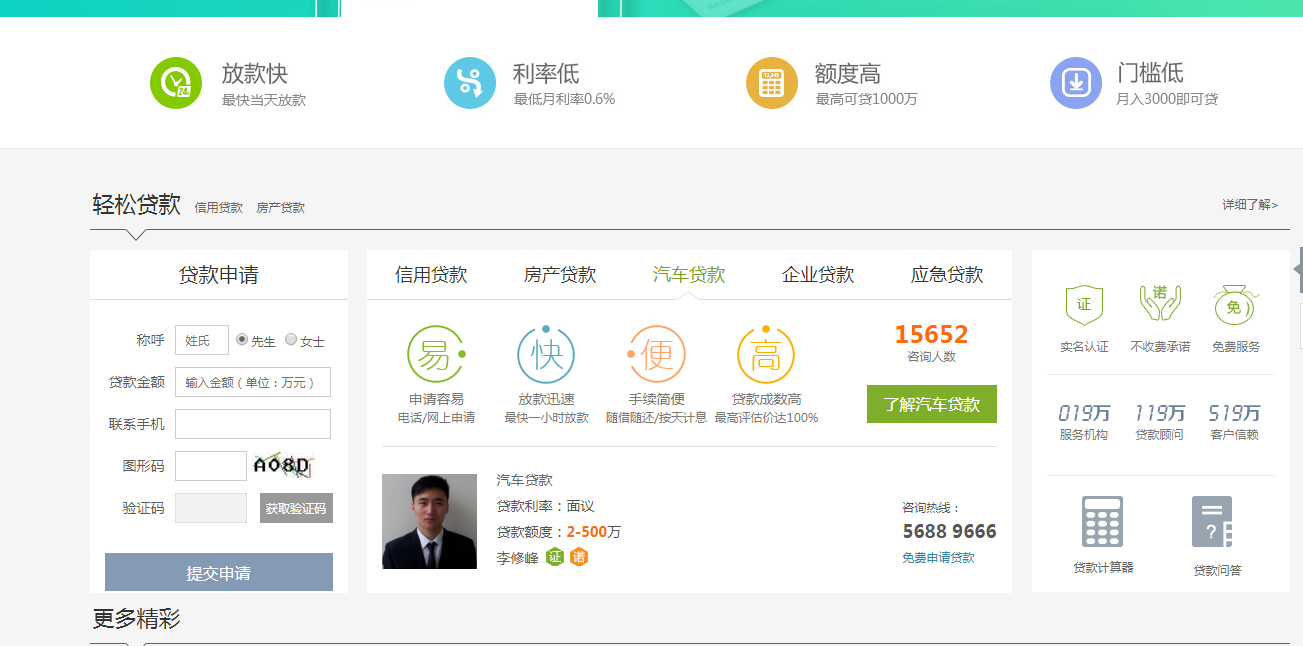Click the 获取验证码 button
The width and height of the screenshot is (1303, 646).
click(296, 508)
